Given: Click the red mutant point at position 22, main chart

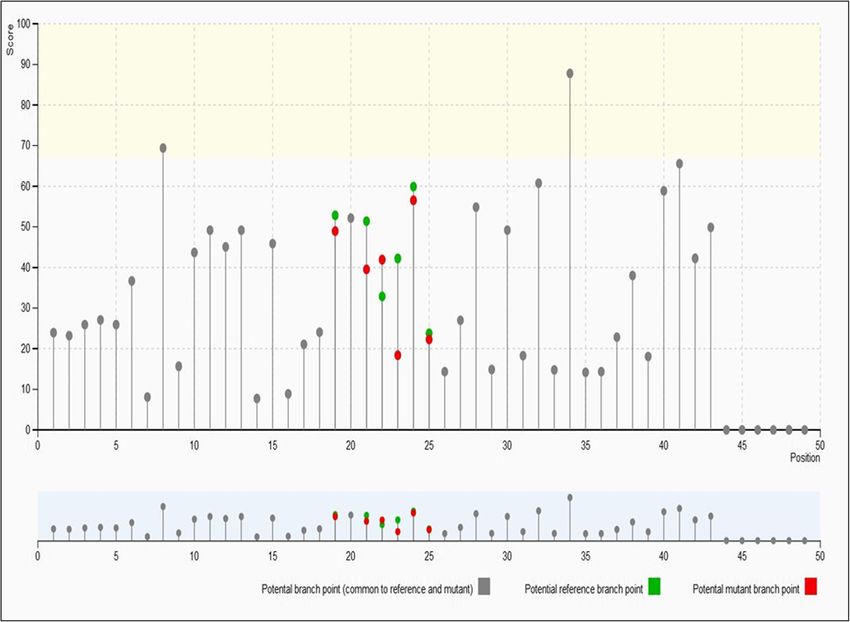Looking at the screenshot, I should click(x=382, y=260).
